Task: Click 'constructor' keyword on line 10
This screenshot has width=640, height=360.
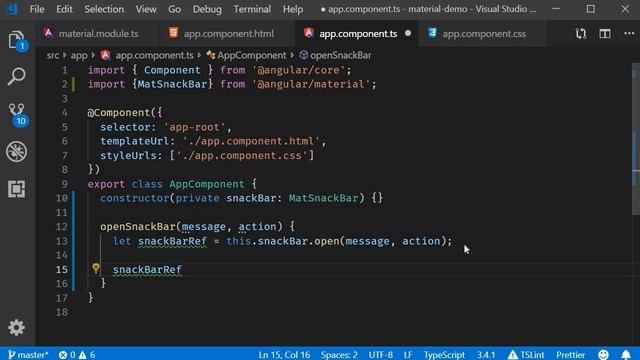Action: pos(135,198)
